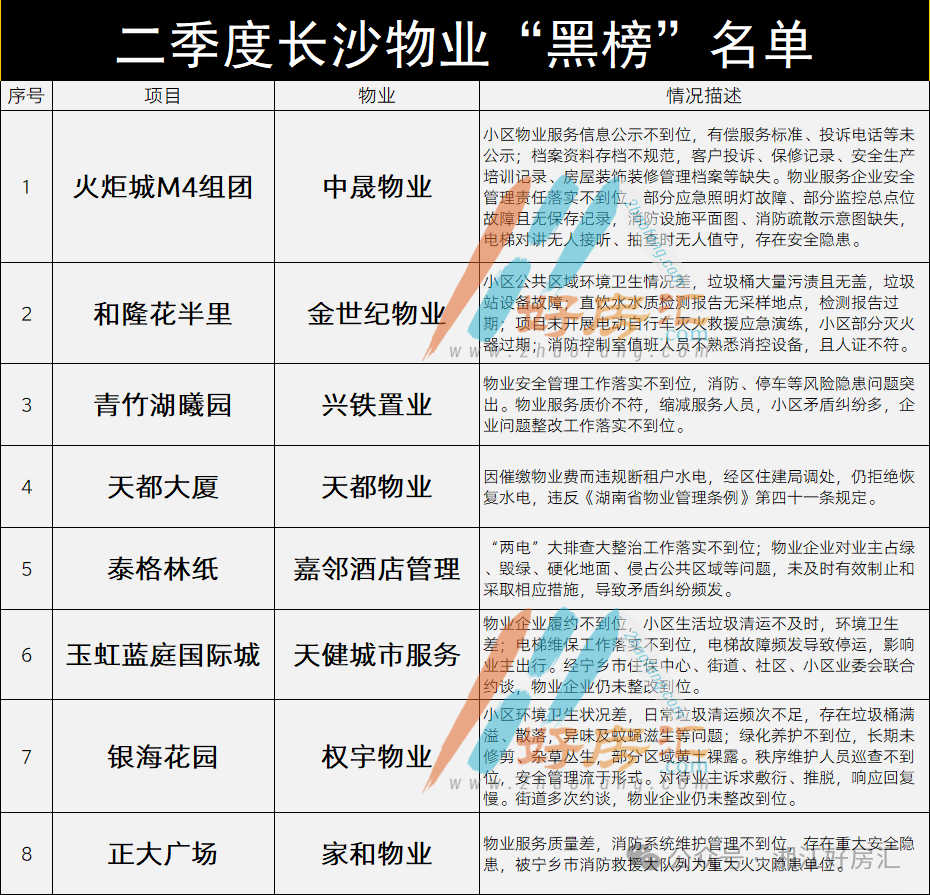Click project cell 银海花园
Screen dimensions: 930x895
tap(163, 757)
